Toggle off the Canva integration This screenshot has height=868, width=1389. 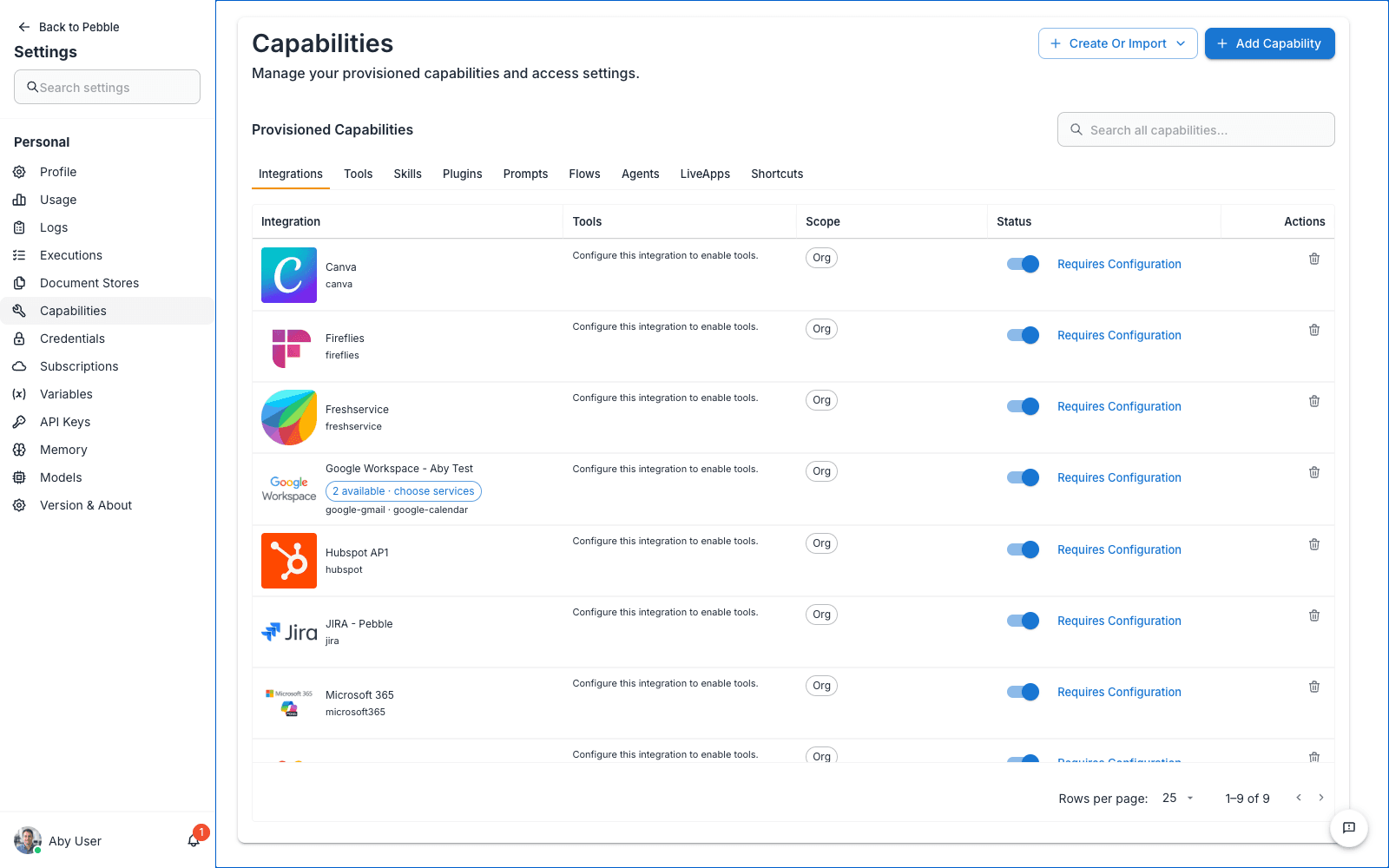point(1023,264)
